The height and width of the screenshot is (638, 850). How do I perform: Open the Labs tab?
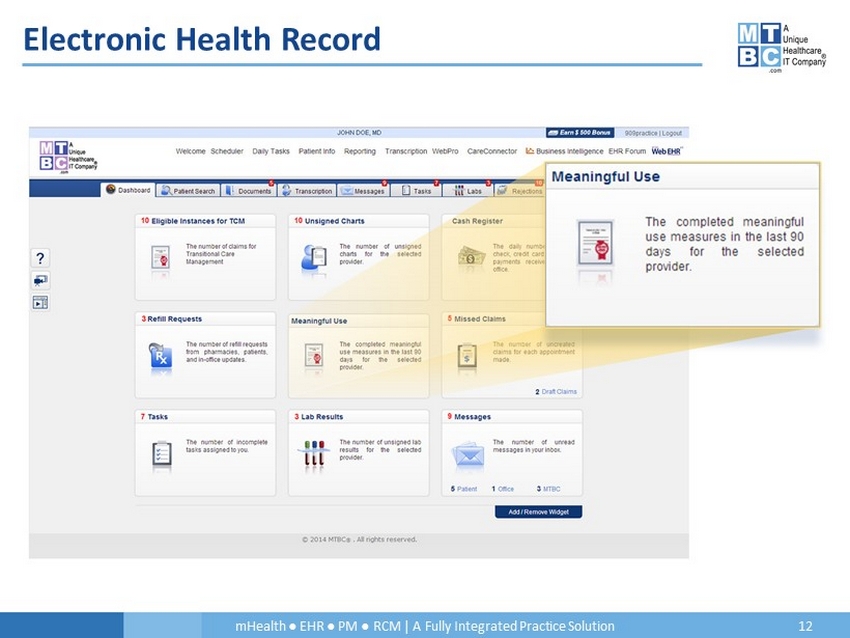pyautogui.click(x=467, y=191)
